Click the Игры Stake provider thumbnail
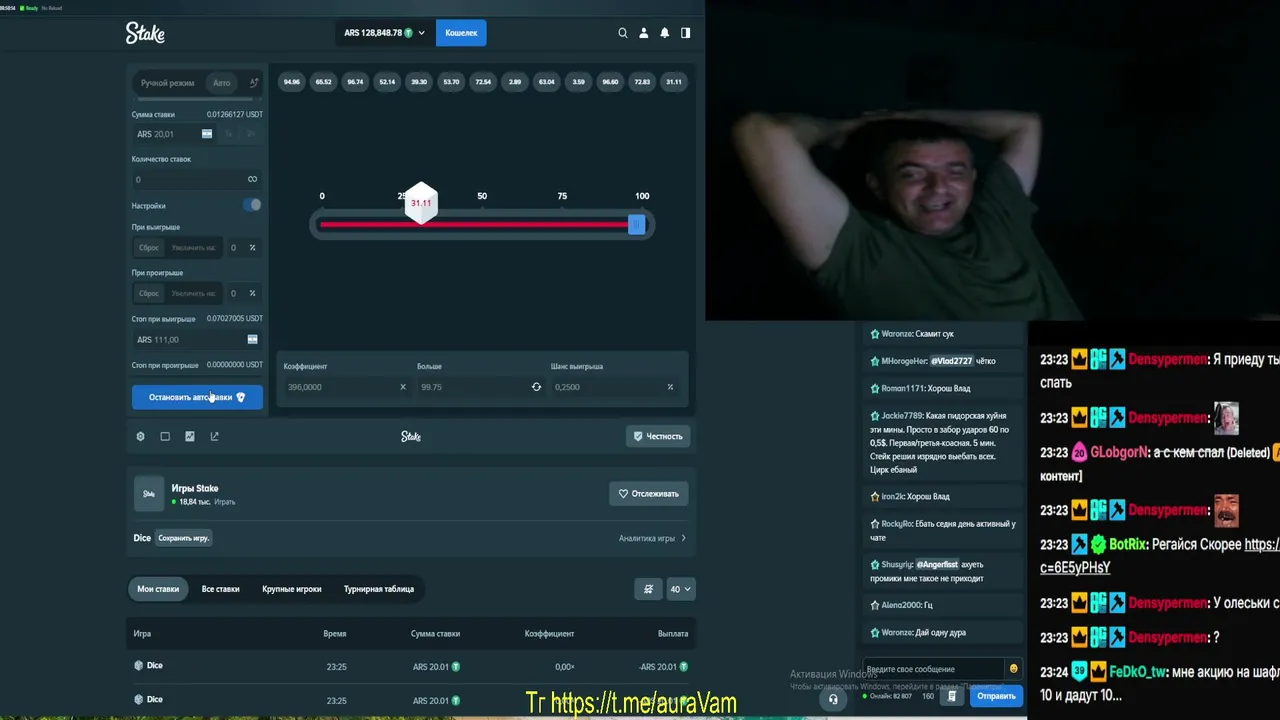 click(x=149, y=494)
